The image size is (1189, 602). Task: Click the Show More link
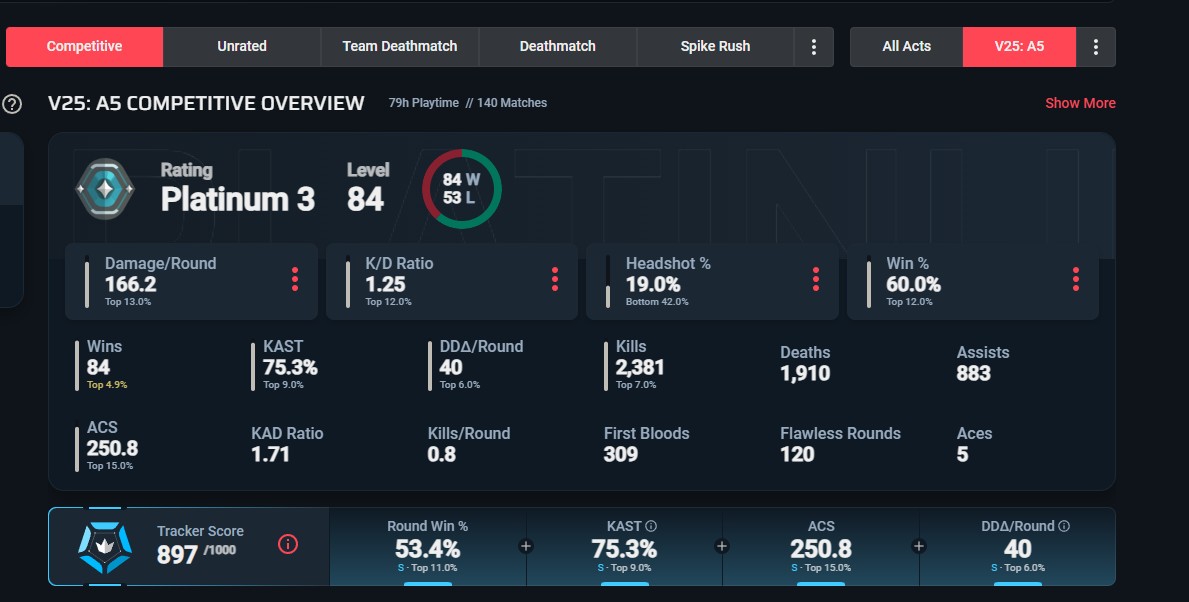1080,103
